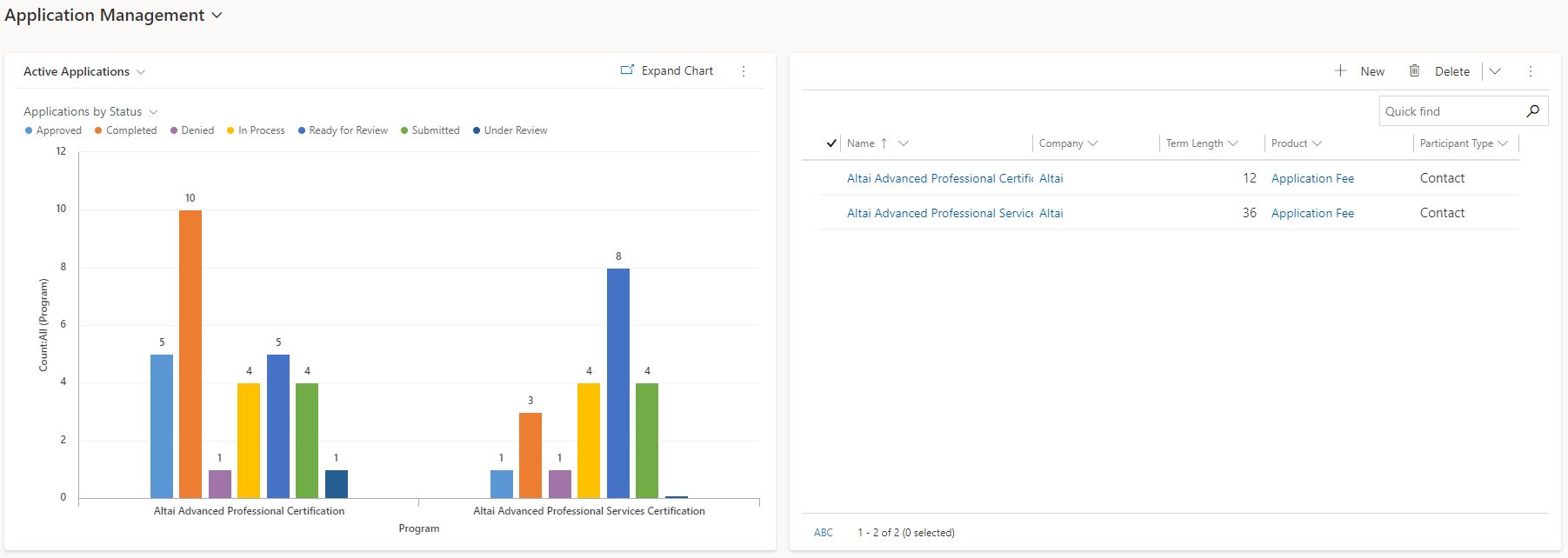Click Contact cell in Term 12 row
The height and width of the screenshot is (558, 1568).
pyautogui.click(x=1442, y=178)
